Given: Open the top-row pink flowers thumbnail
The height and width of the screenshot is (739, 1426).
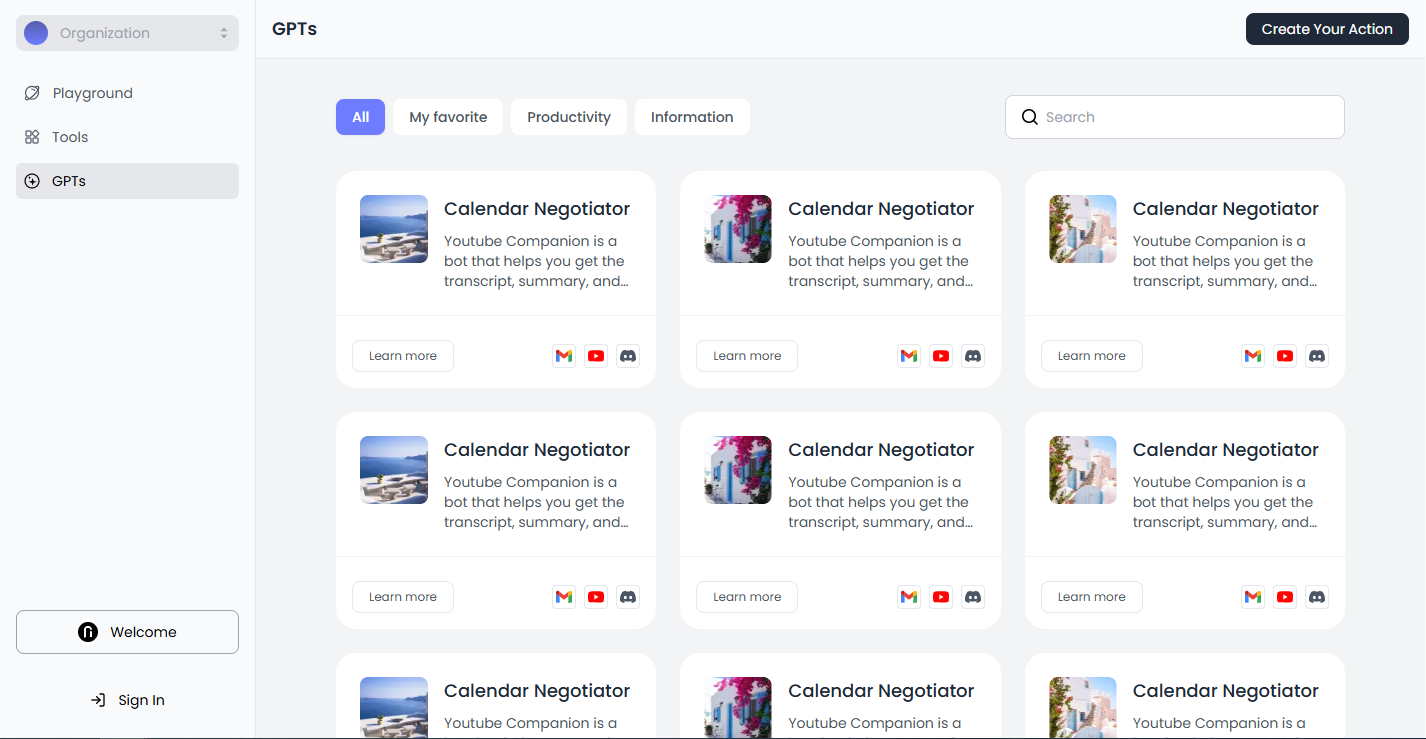Looking at the screenshot, I should 738,229.
